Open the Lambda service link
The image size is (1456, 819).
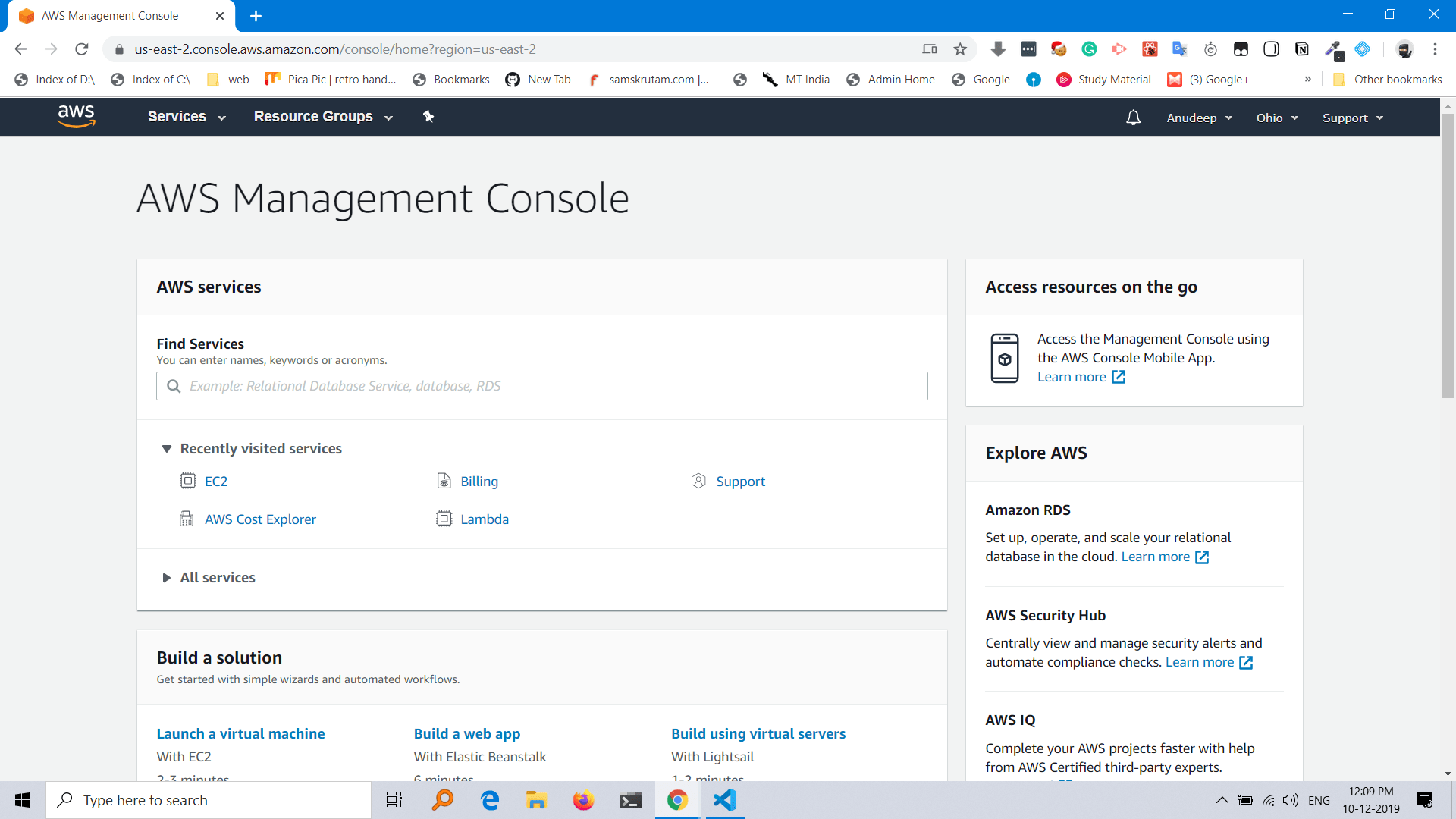pyautogui.click(x=485, y=519)
